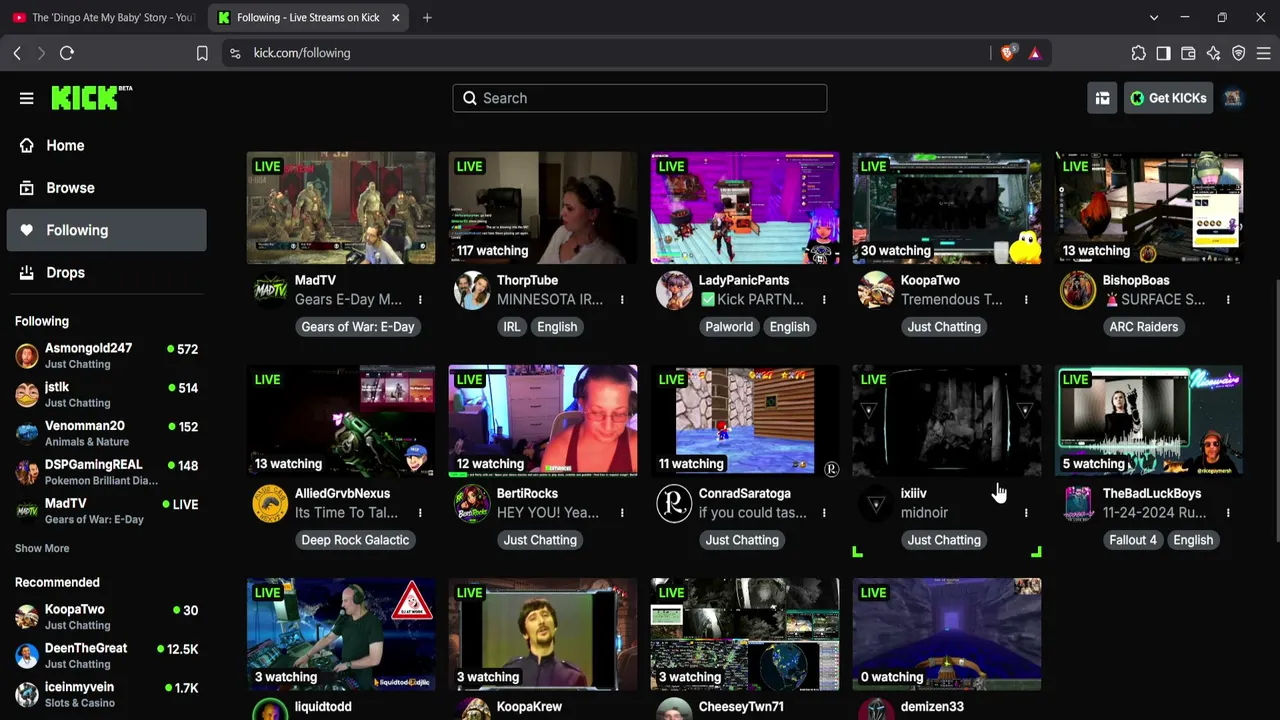Click the IRL category tag
Image resolution: width=1280 pixels, height=720 pixels.
coord(511,327)
